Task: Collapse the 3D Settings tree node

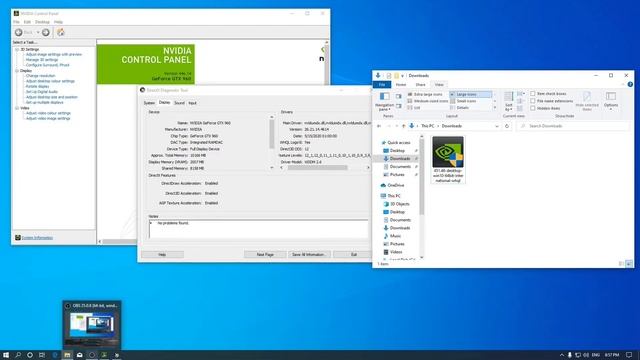Action: click(17, 49)
